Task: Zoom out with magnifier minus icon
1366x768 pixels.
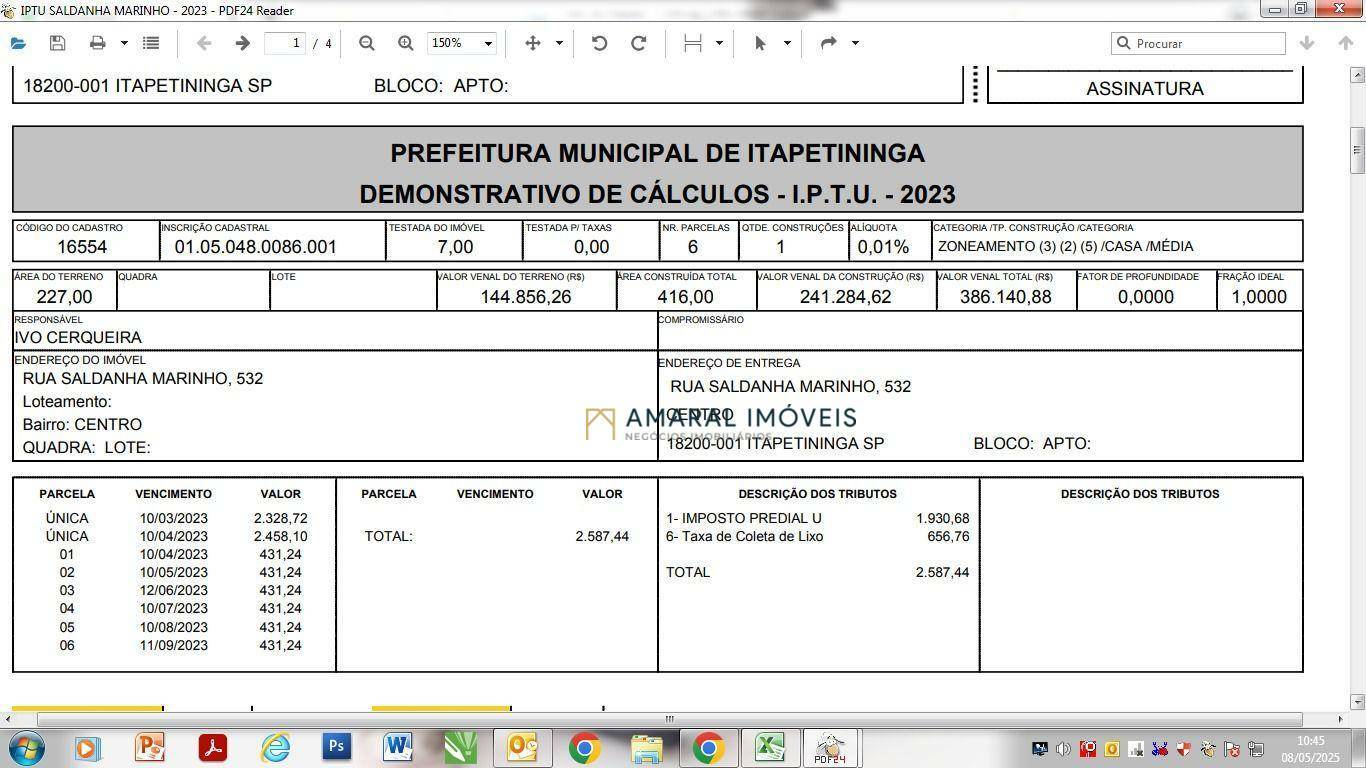Action: coord(367,43)
